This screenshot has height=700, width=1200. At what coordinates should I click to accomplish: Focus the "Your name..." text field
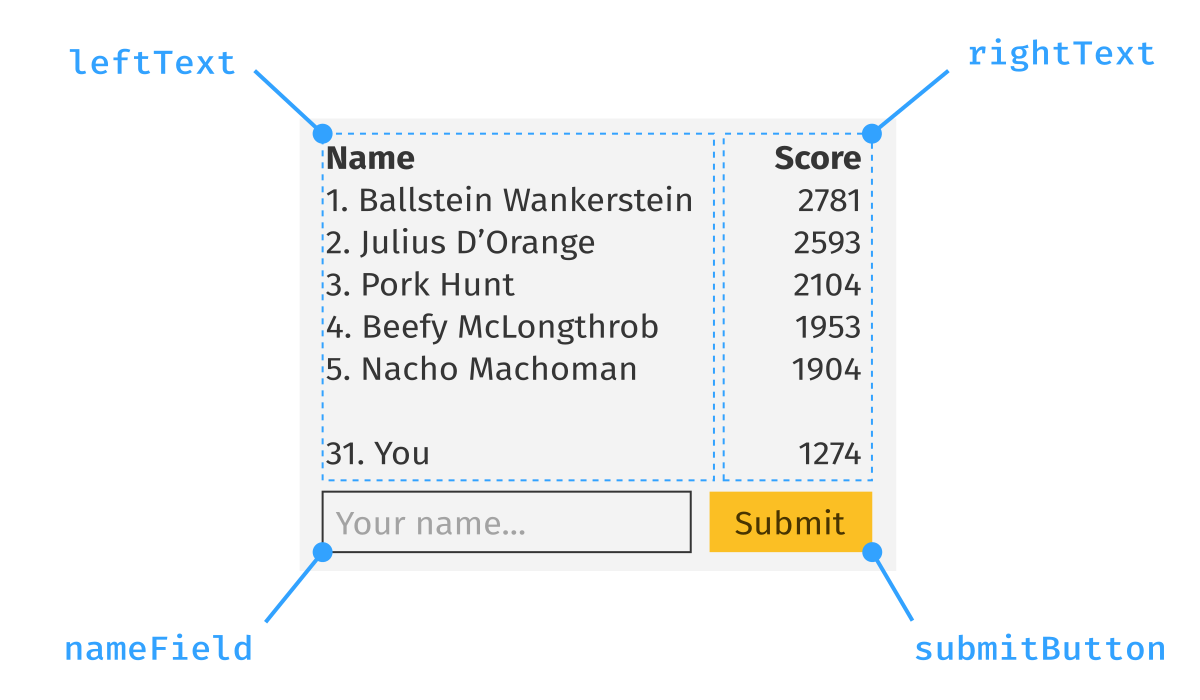[506, 522]
